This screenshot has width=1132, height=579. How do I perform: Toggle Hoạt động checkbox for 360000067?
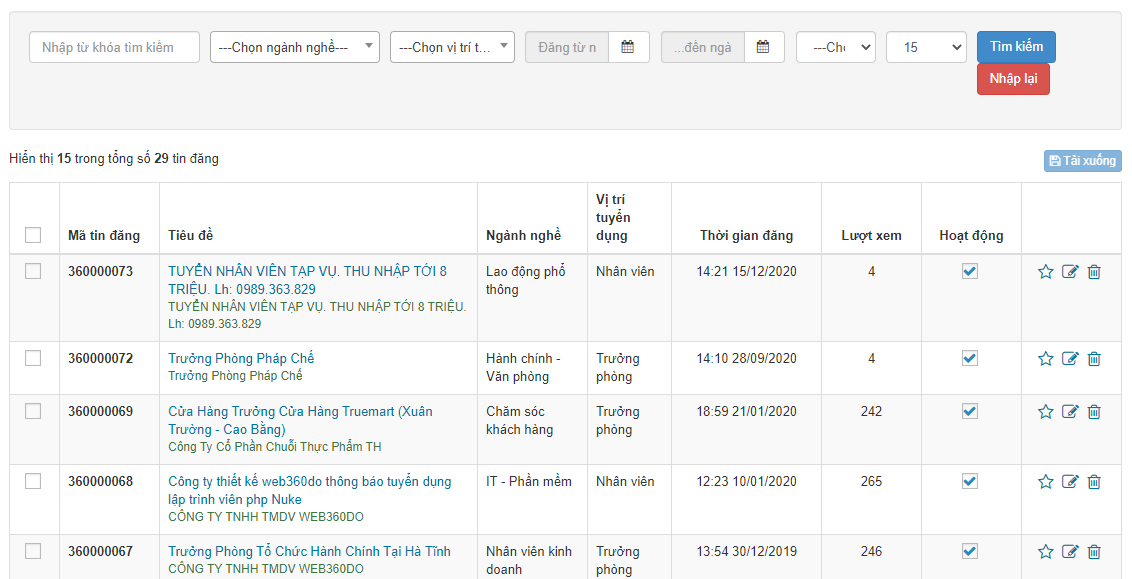click(x=970, y=551)
